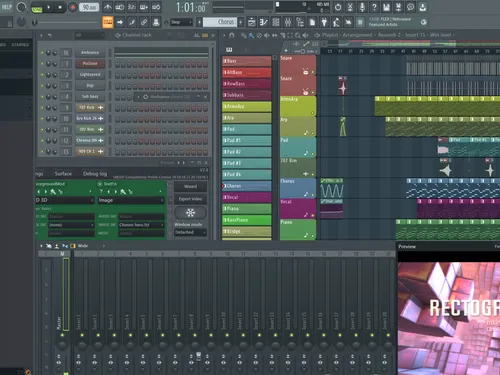Open the pattern selector showing Chorus
The width and height of the screenshot is (500, 375).
[x=220, y=22]
